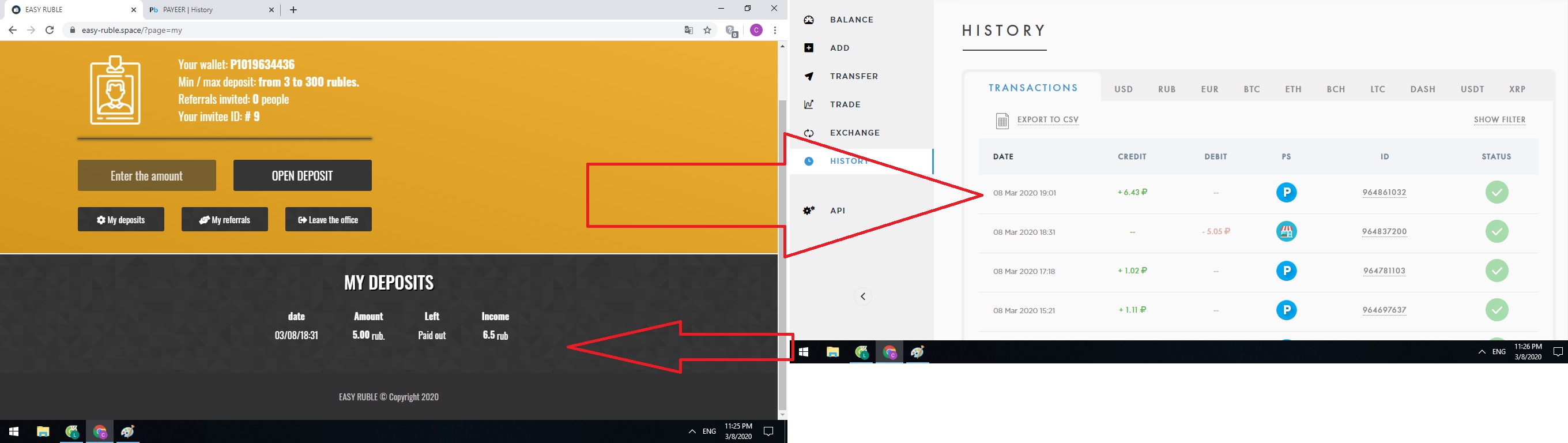The image size is (1568, 443).
Task: Collapse the Payeer sidebar with chevron
Action: point(862,296)
